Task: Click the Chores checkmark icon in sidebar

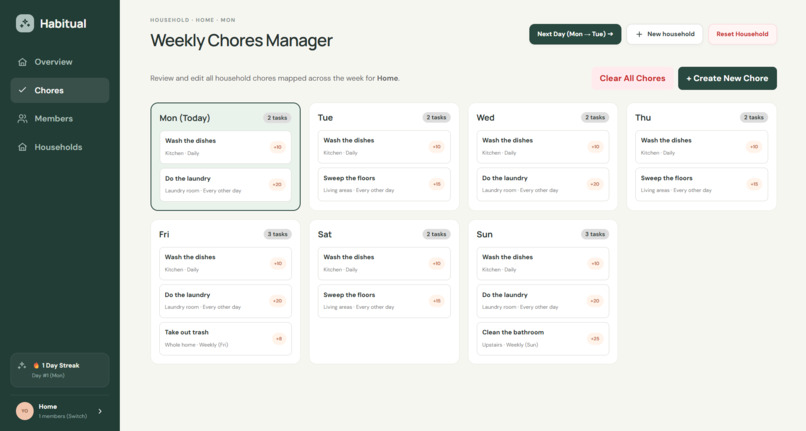Action: click(x=22, y=90)
